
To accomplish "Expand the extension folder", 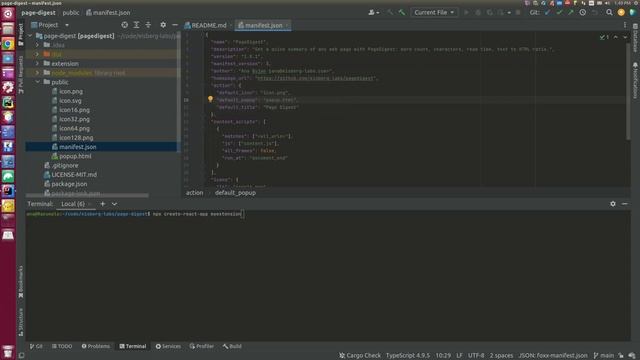I will 38,64.
